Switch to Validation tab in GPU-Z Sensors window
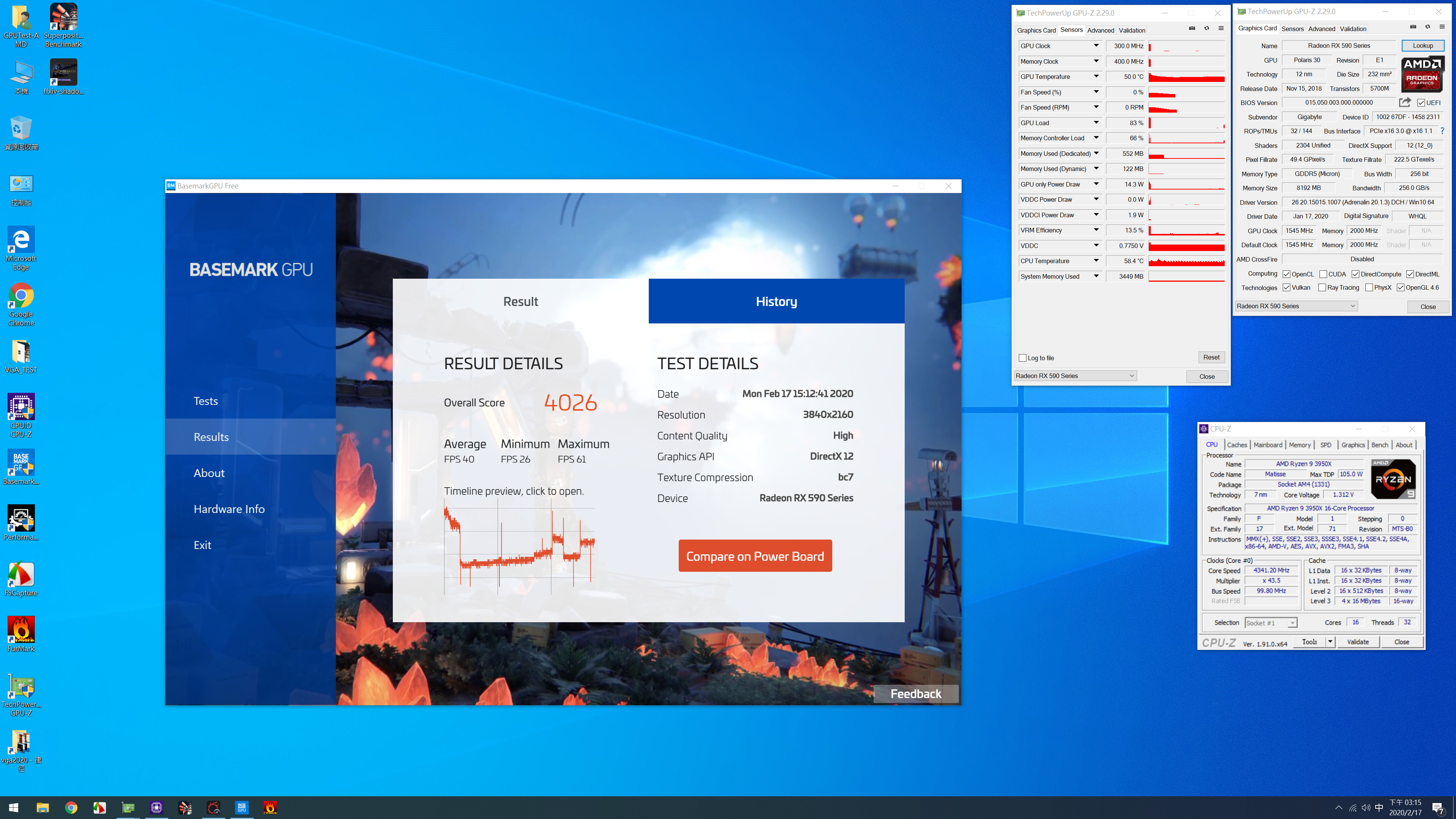This screenshot has width=1456, height=819. (x=1132, y=30)
